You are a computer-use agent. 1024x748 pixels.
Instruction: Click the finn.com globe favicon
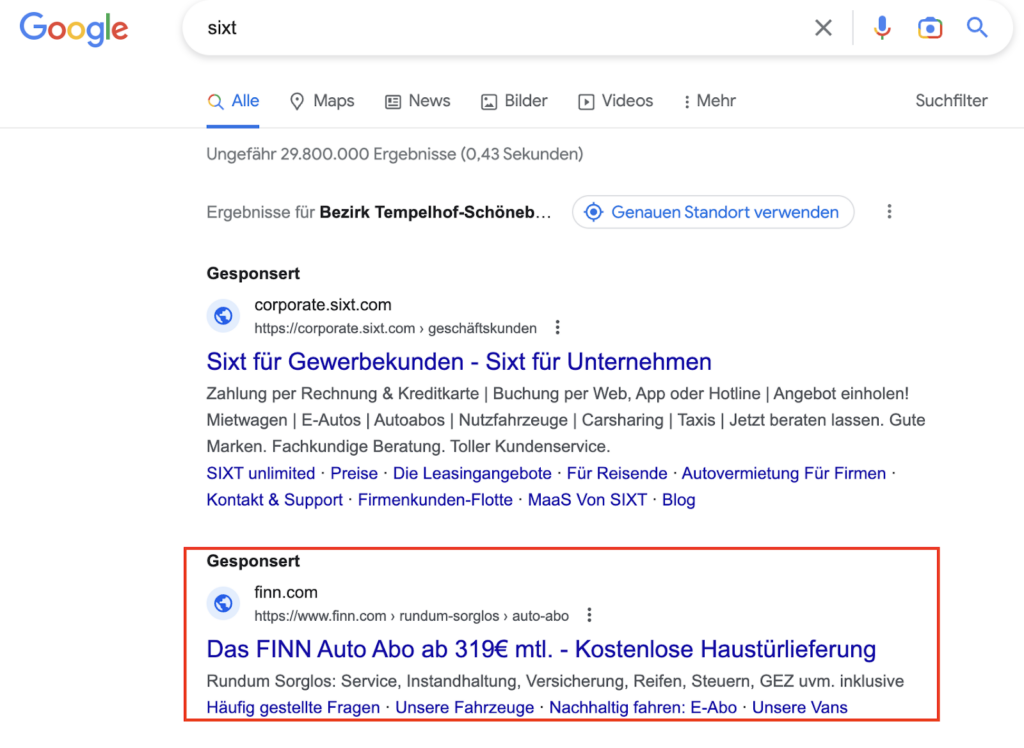pos(223,603)
